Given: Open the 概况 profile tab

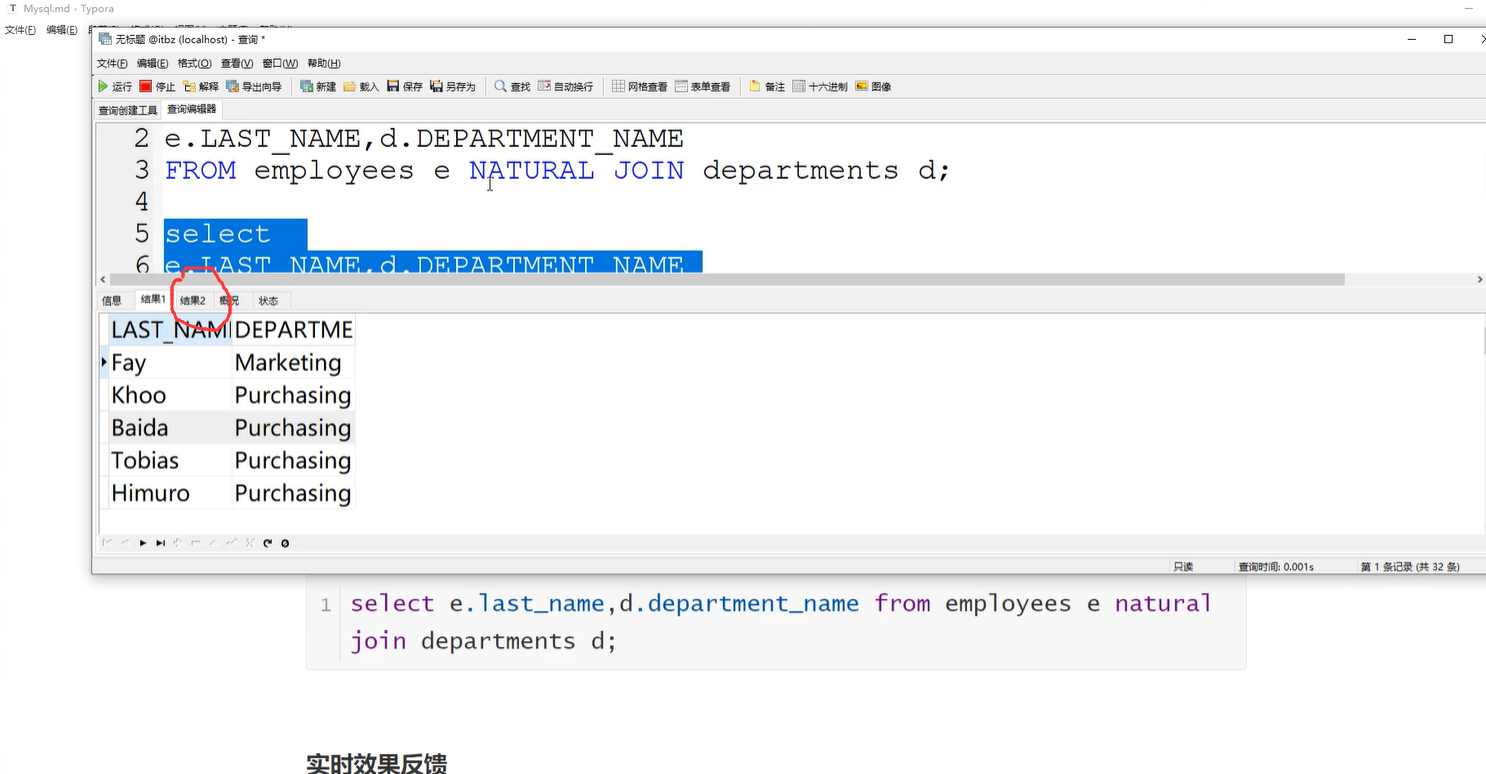Looking at the screenshot, I should 230,301.
